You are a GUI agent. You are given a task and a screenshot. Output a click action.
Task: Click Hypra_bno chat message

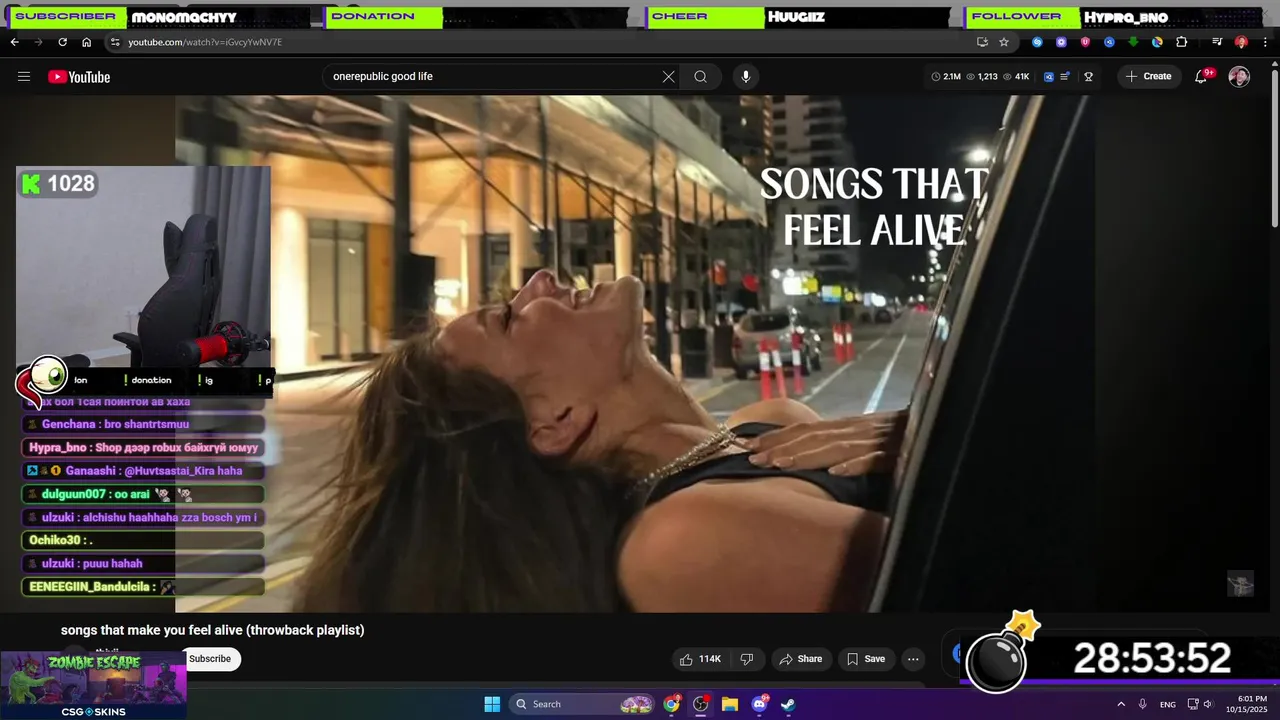143,447
